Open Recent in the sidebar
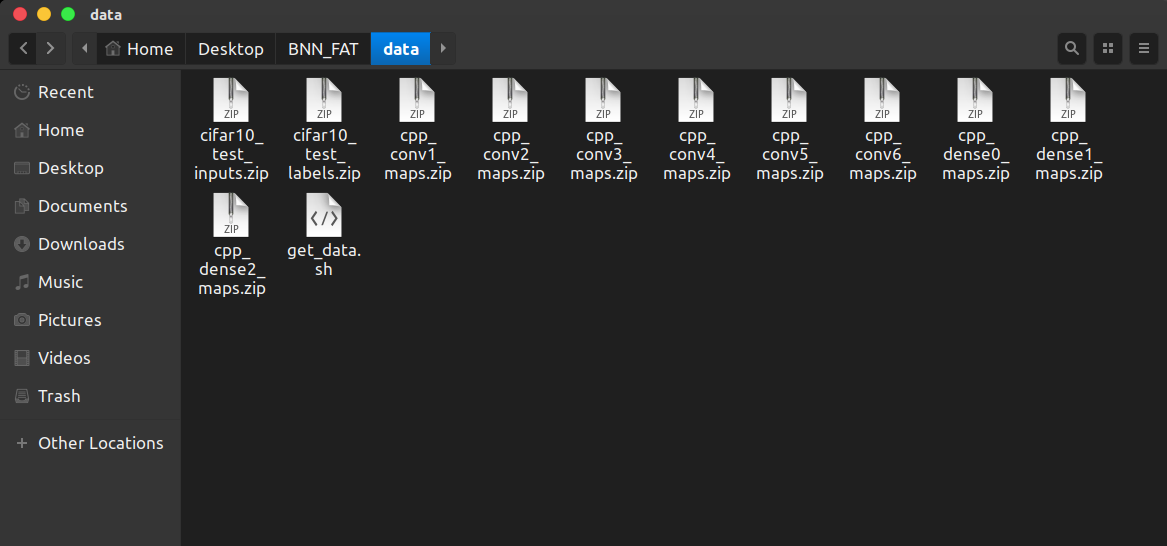 tap(65, 92)
